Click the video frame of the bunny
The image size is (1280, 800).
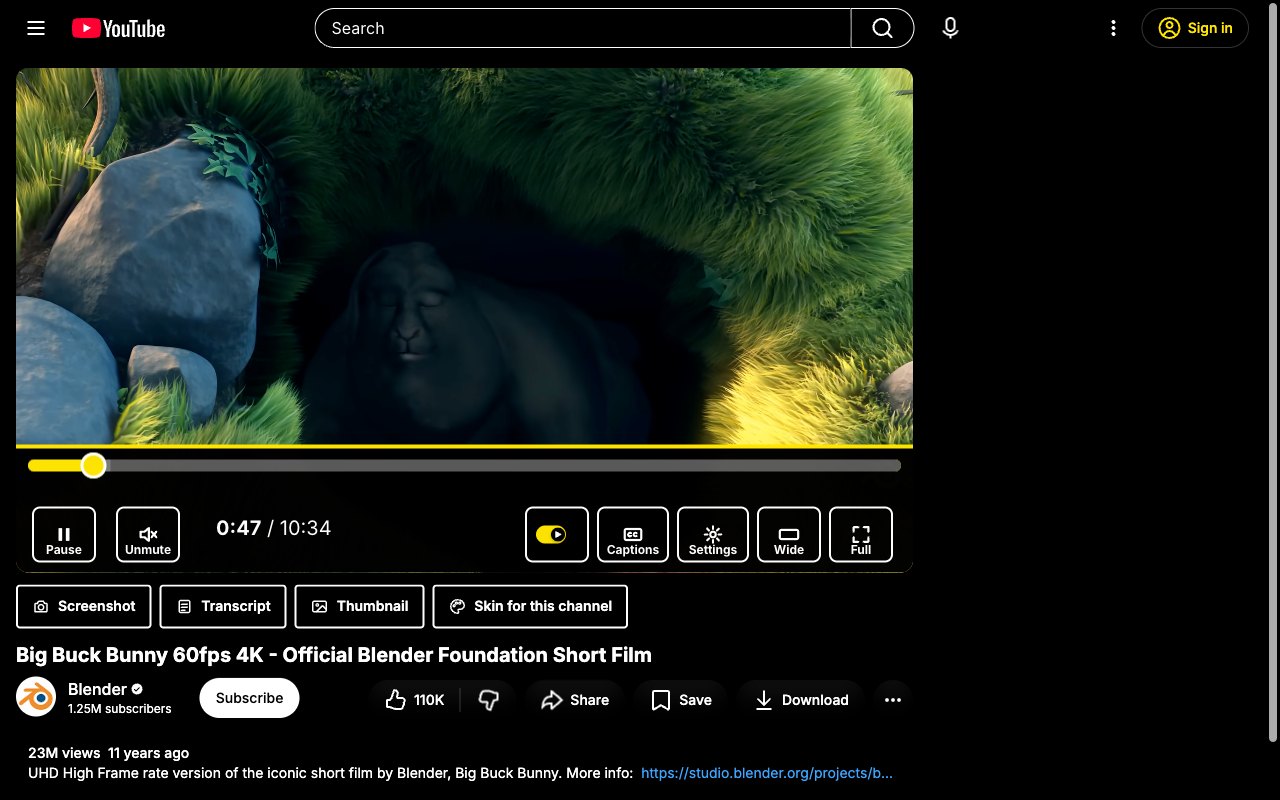(464, 256)
